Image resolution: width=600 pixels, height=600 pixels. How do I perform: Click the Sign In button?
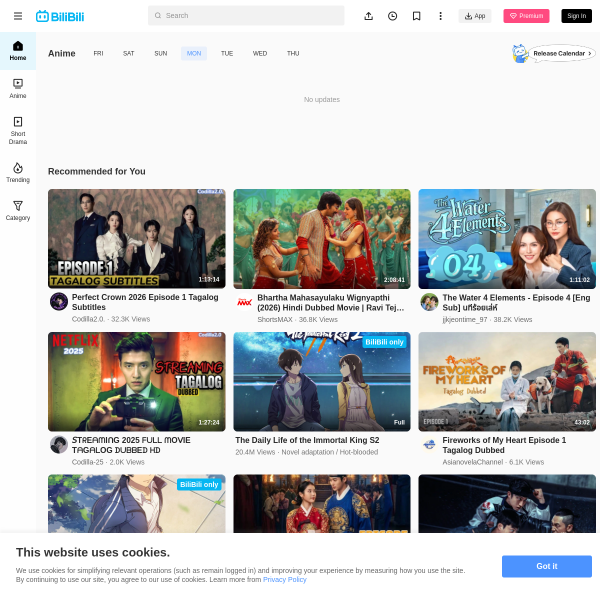click(576, 16)
